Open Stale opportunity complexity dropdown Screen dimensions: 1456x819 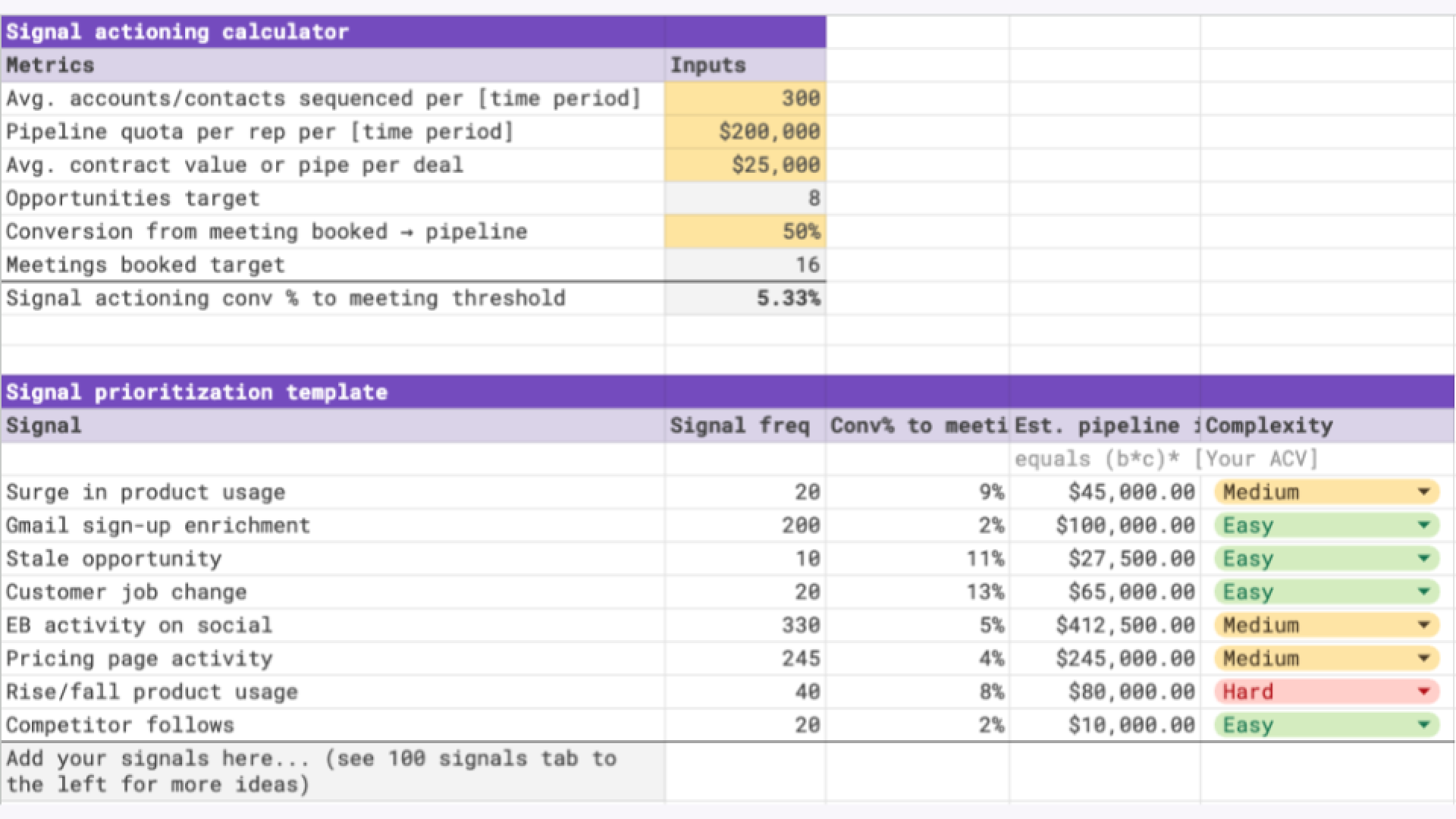pos(1423,559)
